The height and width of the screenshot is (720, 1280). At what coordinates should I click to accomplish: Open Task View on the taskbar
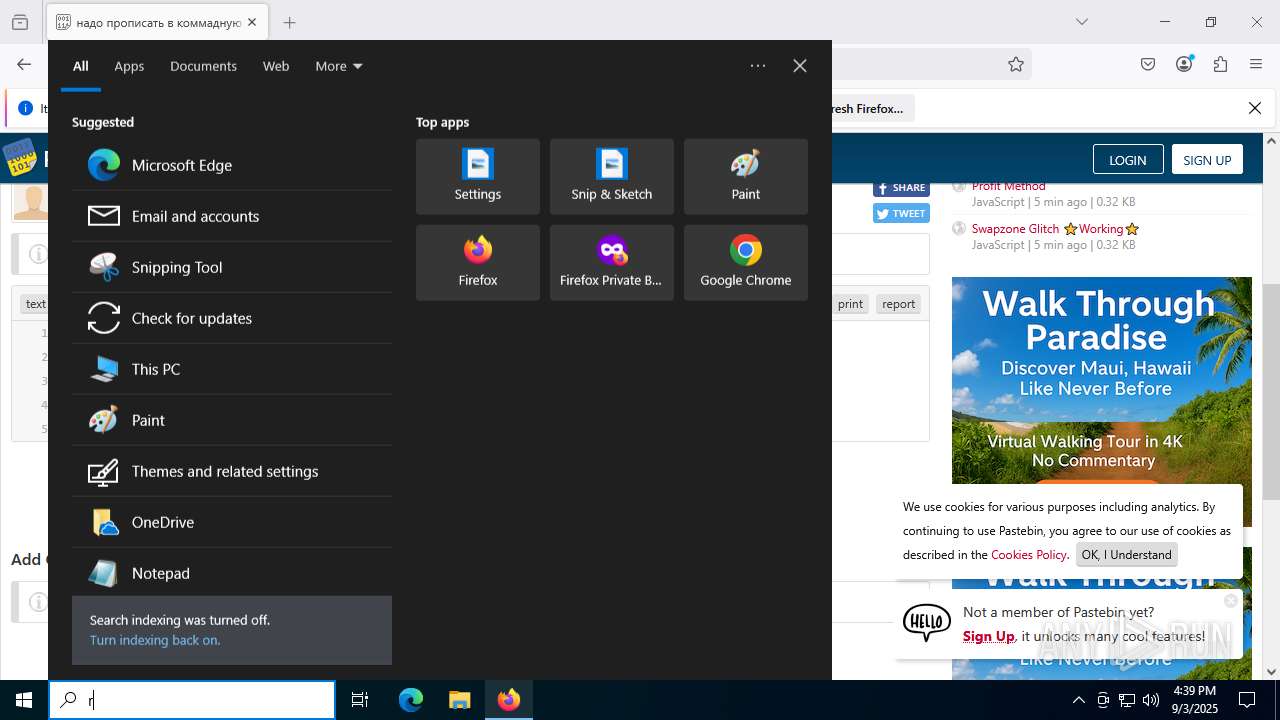pos(360,700)
